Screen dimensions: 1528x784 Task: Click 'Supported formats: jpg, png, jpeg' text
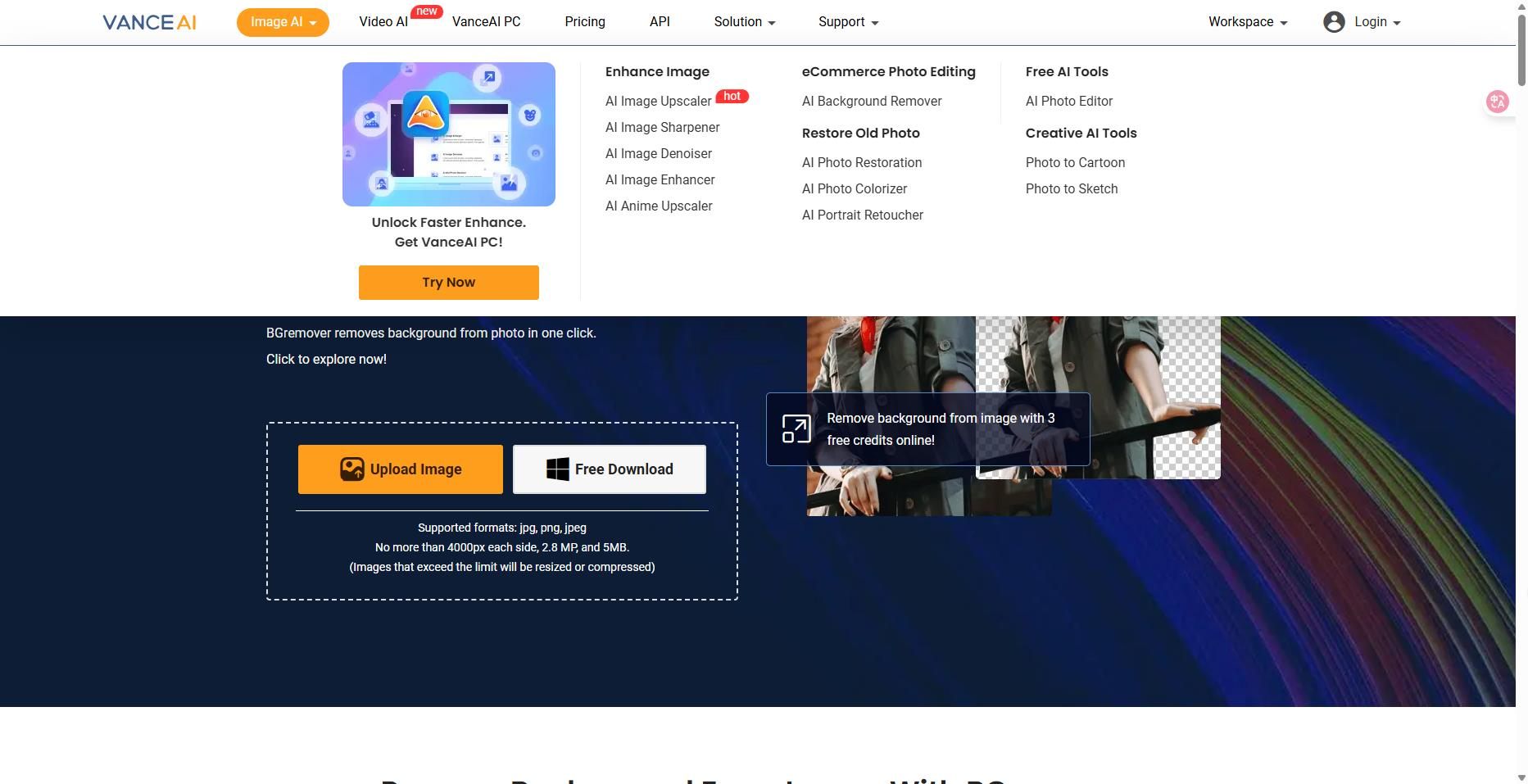(502, 528)
